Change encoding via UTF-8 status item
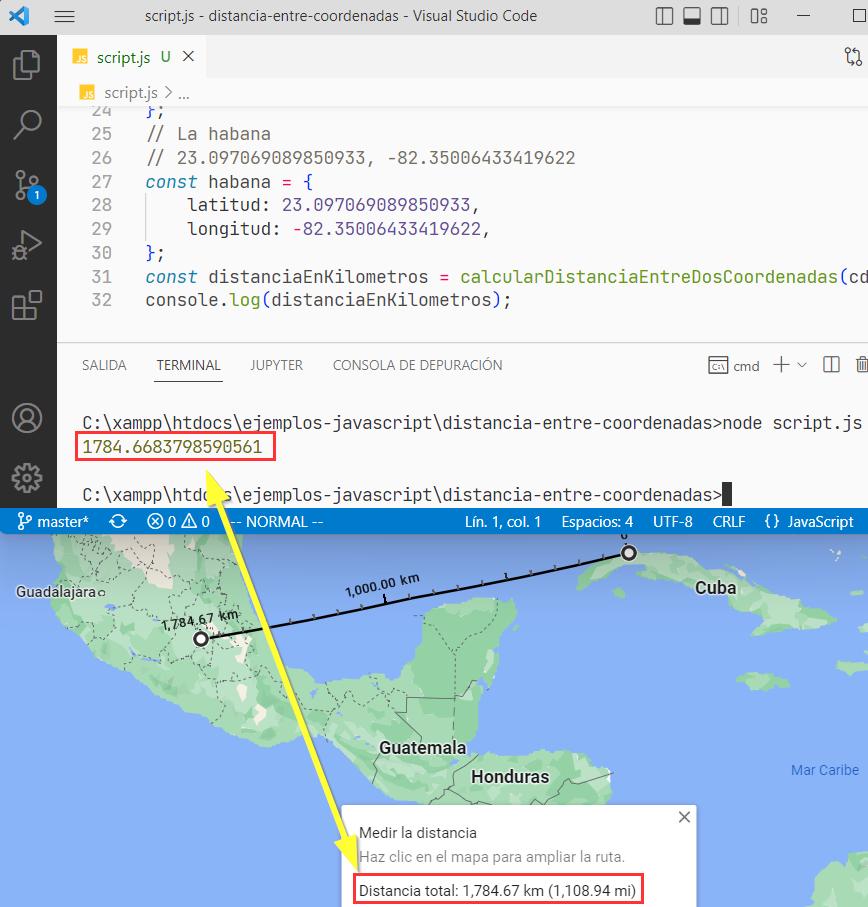868x907 pixels. click(x=673, y=522)
